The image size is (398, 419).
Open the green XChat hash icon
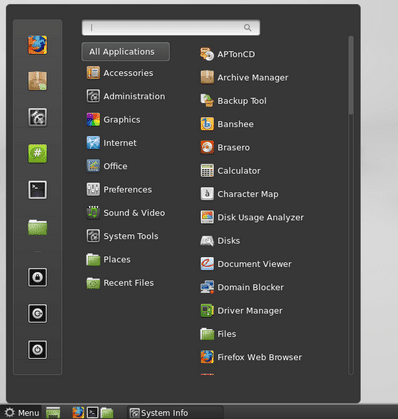point(37,153)
